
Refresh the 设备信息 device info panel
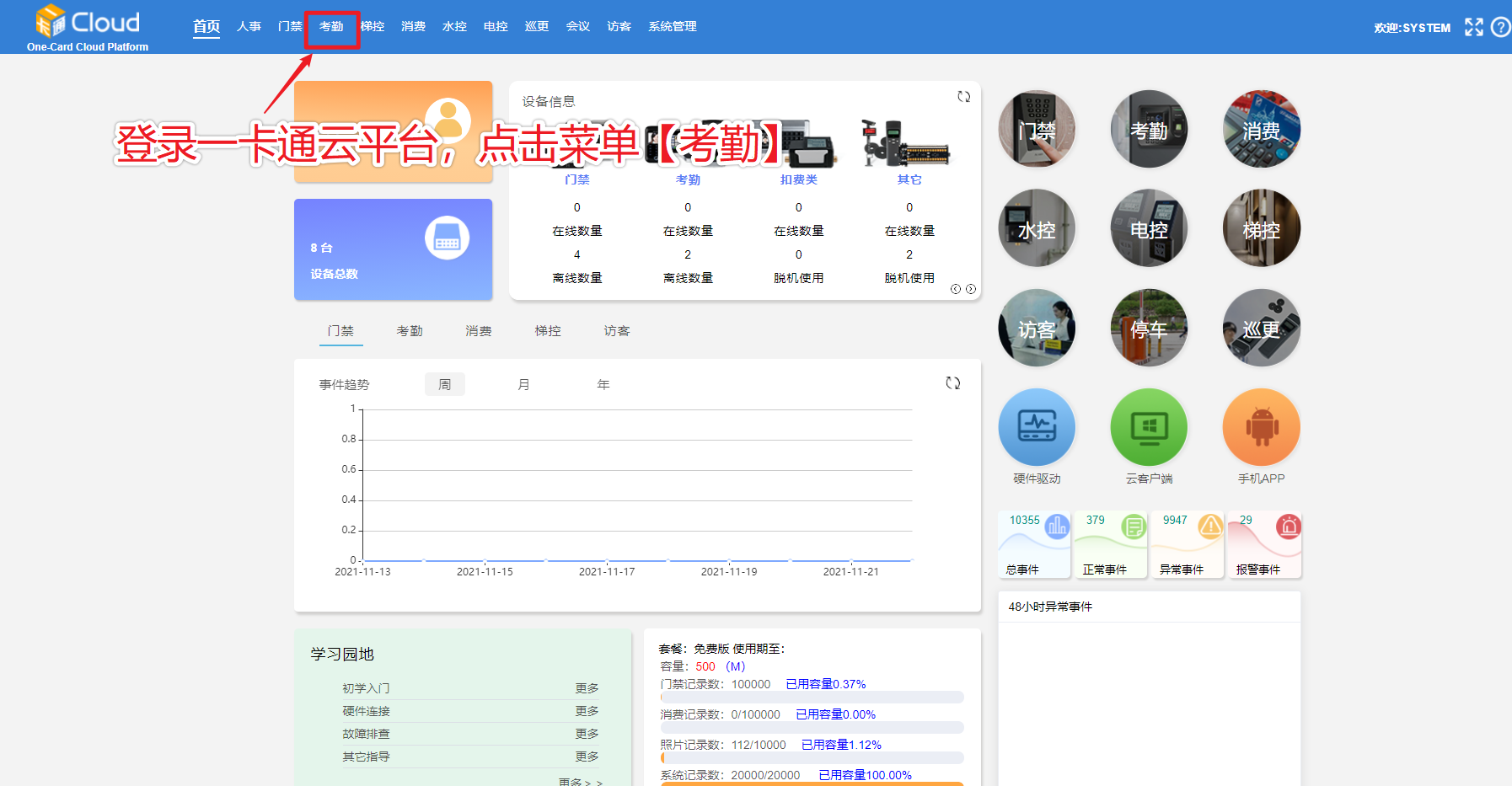pyautogui.click(x=963, y=97)
